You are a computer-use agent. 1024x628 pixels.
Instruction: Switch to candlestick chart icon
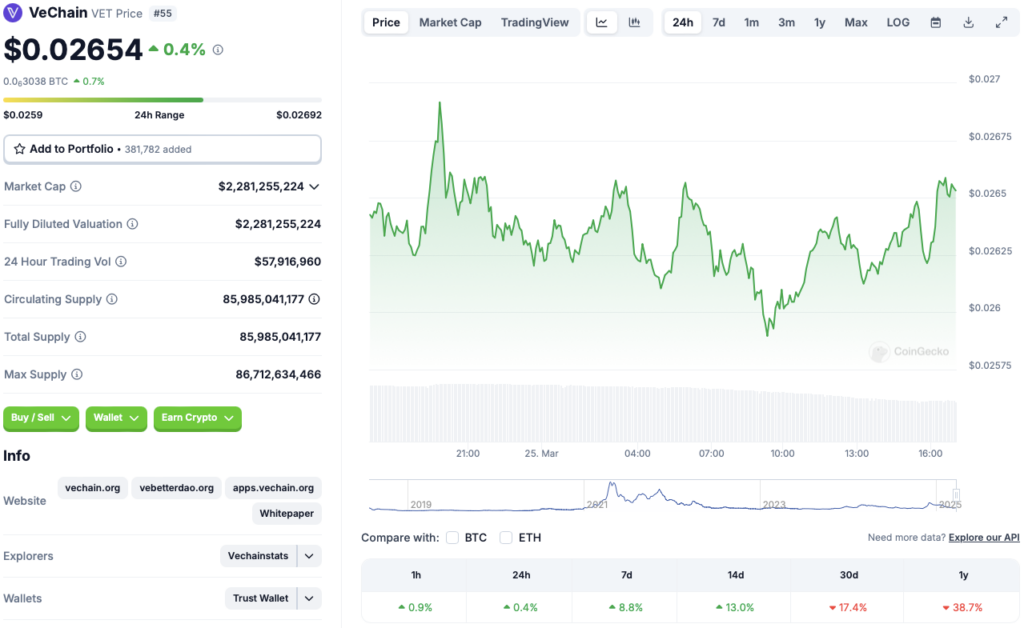[634, 22]
